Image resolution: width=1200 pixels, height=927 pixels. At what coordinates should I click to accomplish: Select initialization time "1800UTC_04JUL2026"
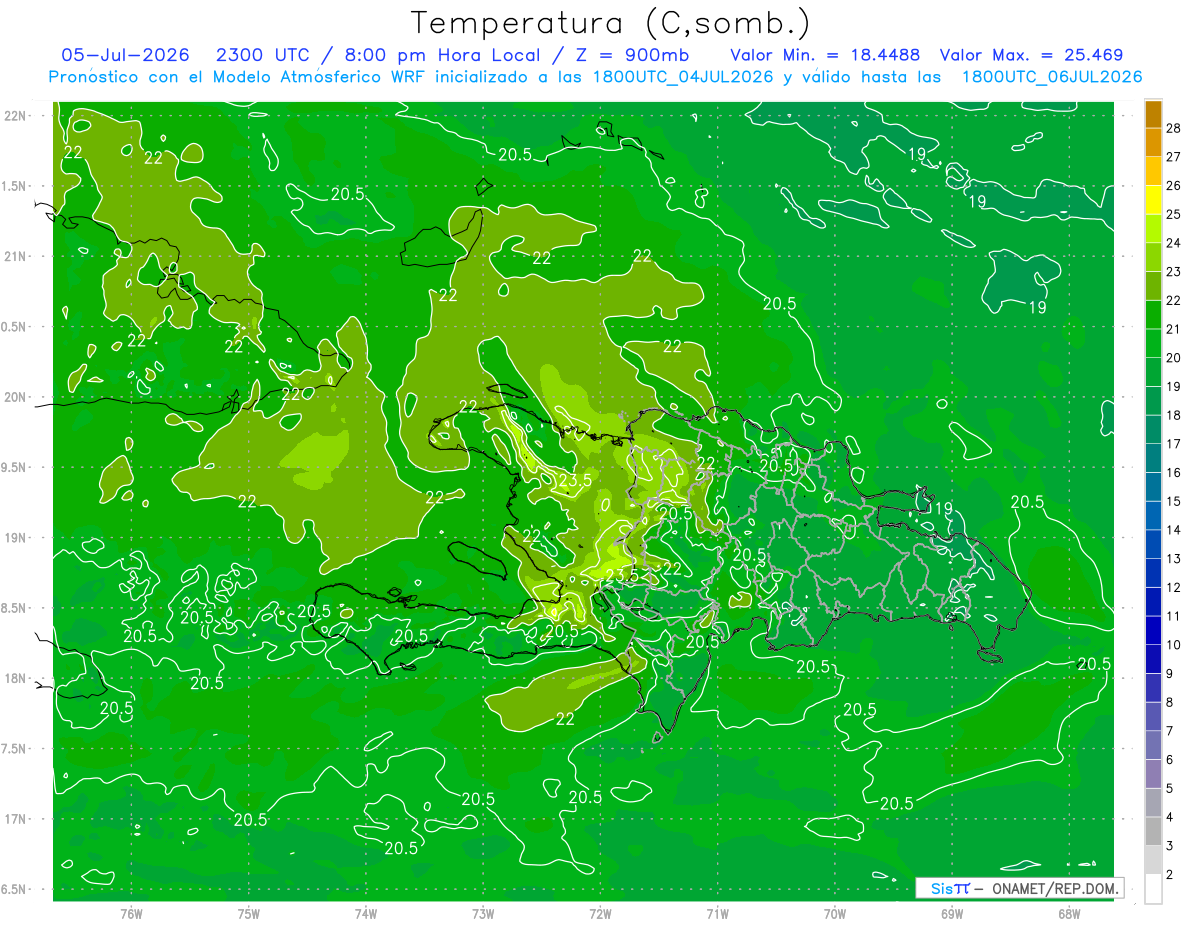(684, 77)
